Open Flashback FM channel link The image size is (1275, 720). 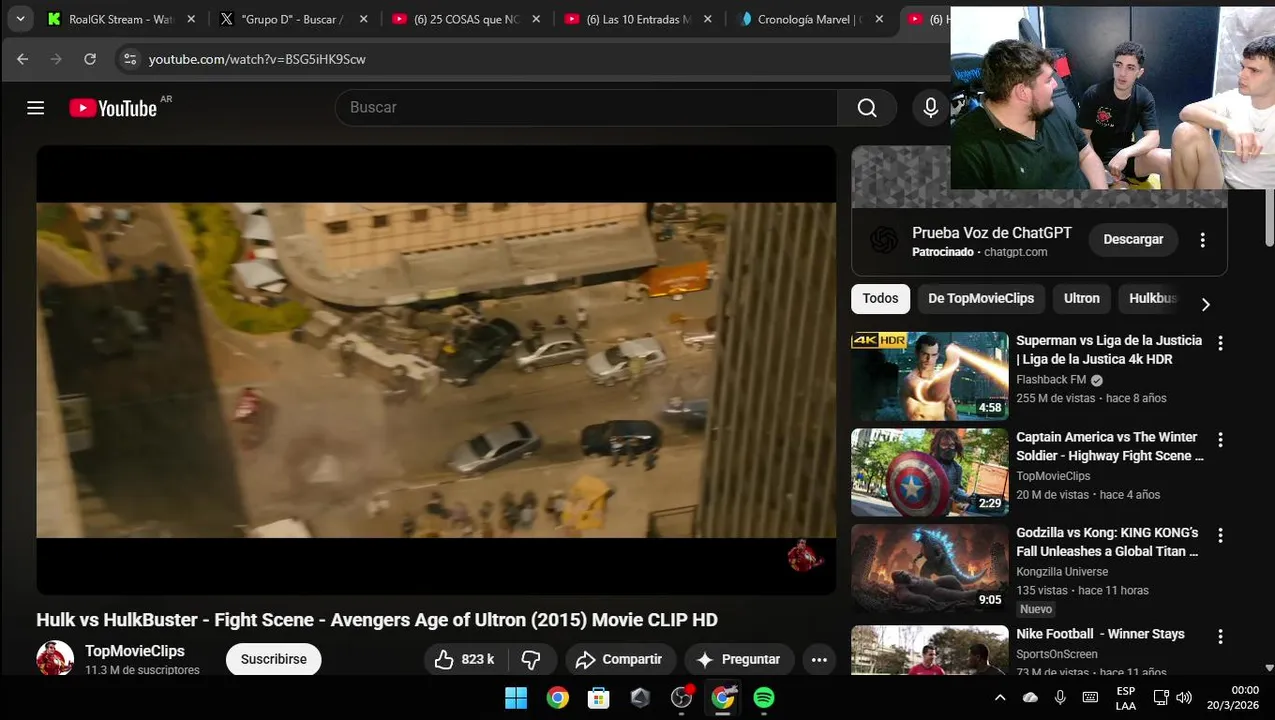coord(1051,380)
